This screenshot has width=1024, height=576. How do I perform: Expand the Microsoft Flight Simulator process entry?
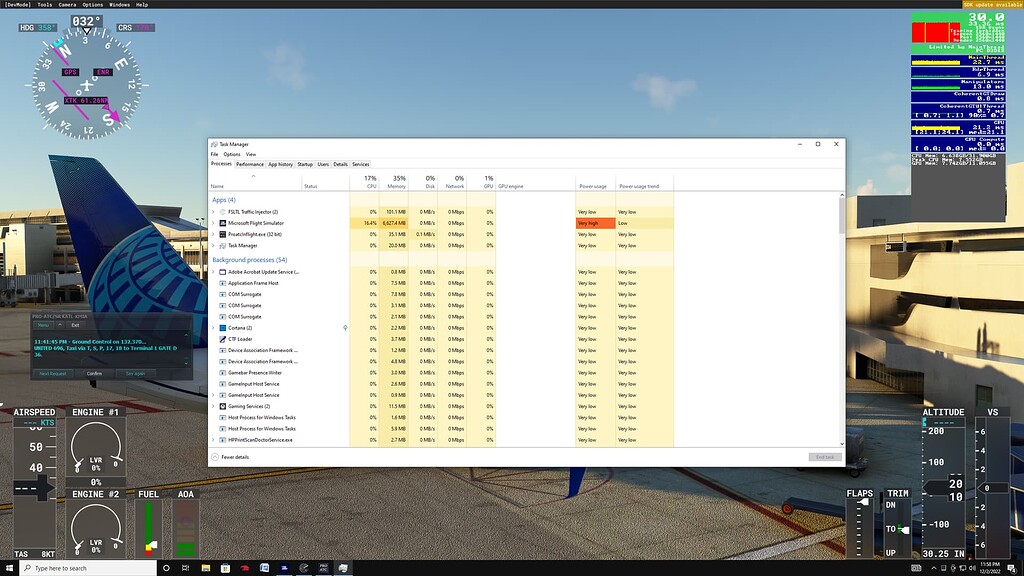[x=214, y=223]
